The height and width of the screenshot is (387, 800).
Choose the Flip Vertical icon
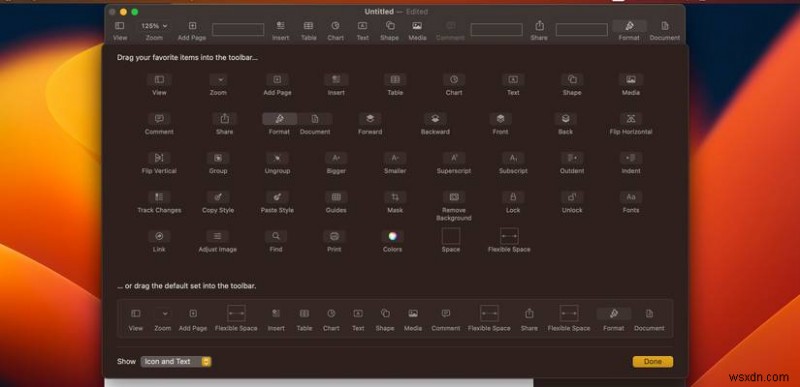pyautogui.click(x=159, y=158)
